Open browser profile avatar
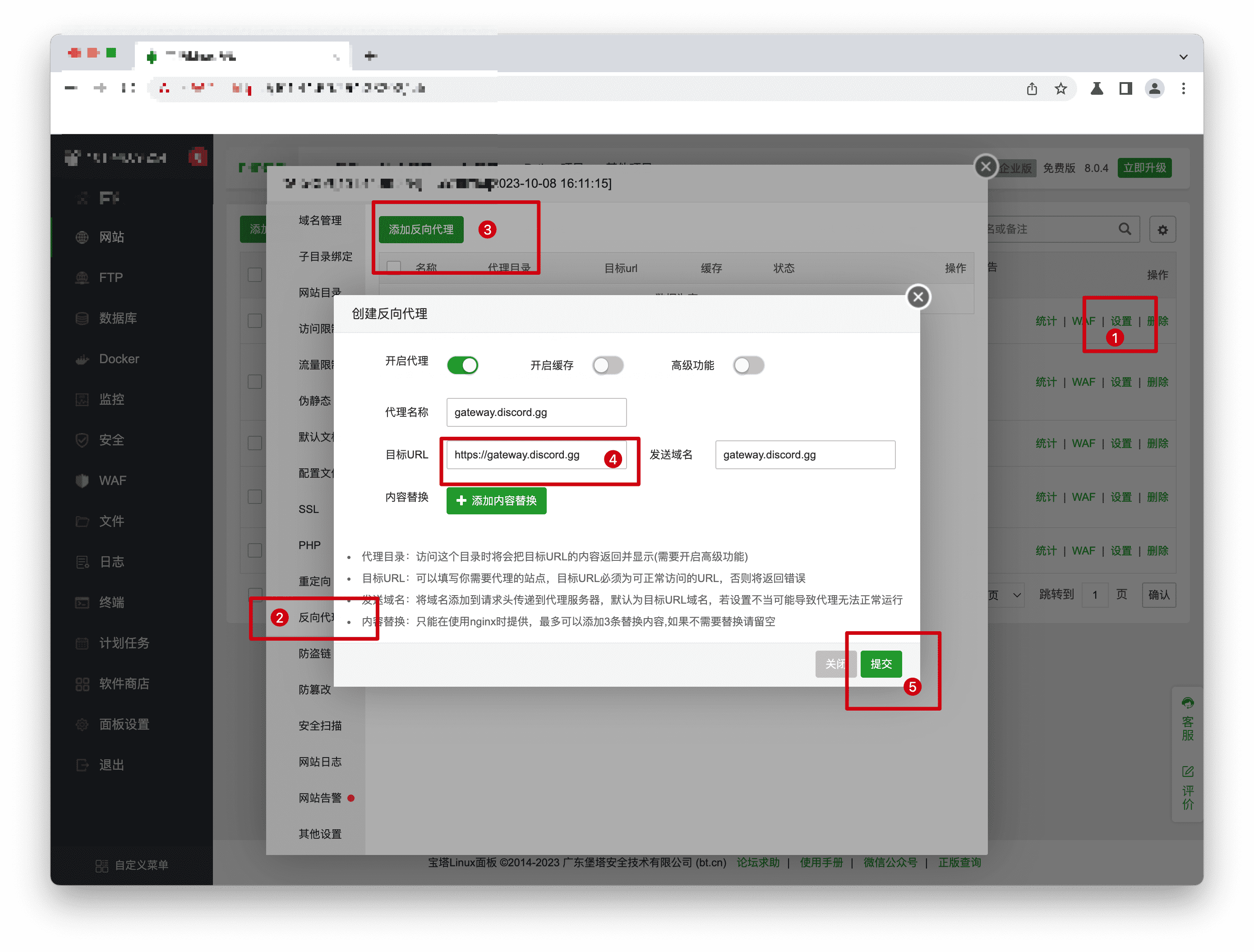Viewport: 1254px width, 952px height. coord(1155,88)
